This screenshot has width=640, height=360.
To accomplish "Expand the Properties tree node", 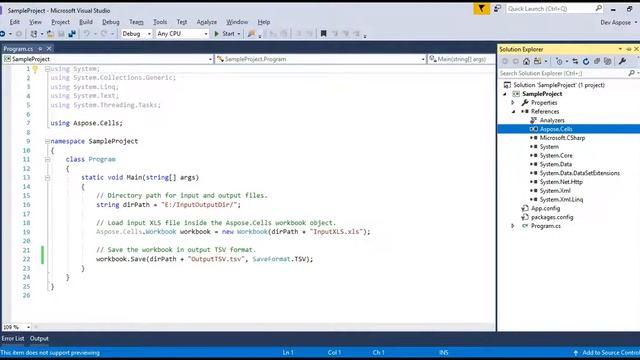I will click(513, 103).
